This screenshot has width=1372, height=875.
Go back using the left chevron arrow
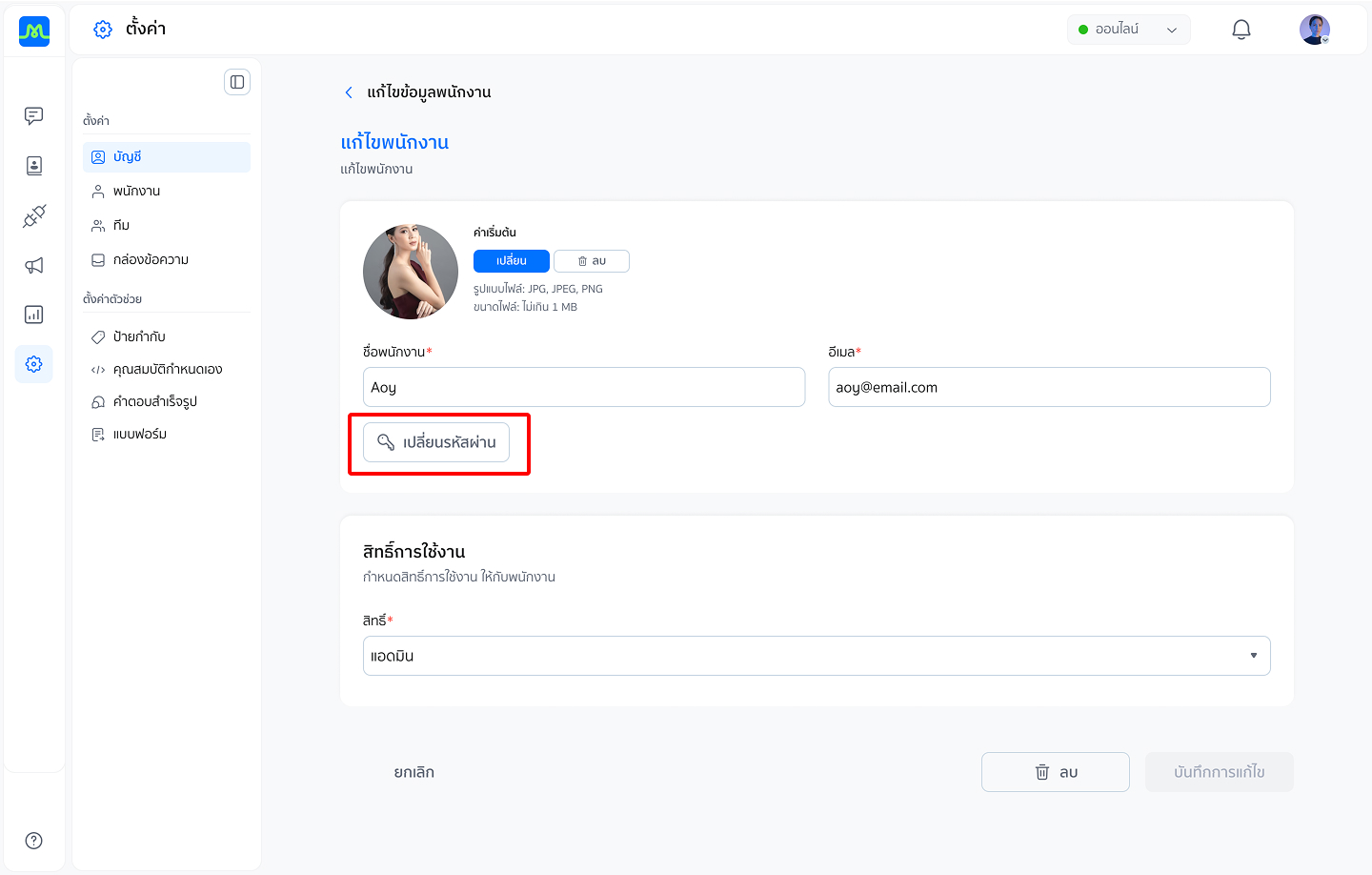349,92
